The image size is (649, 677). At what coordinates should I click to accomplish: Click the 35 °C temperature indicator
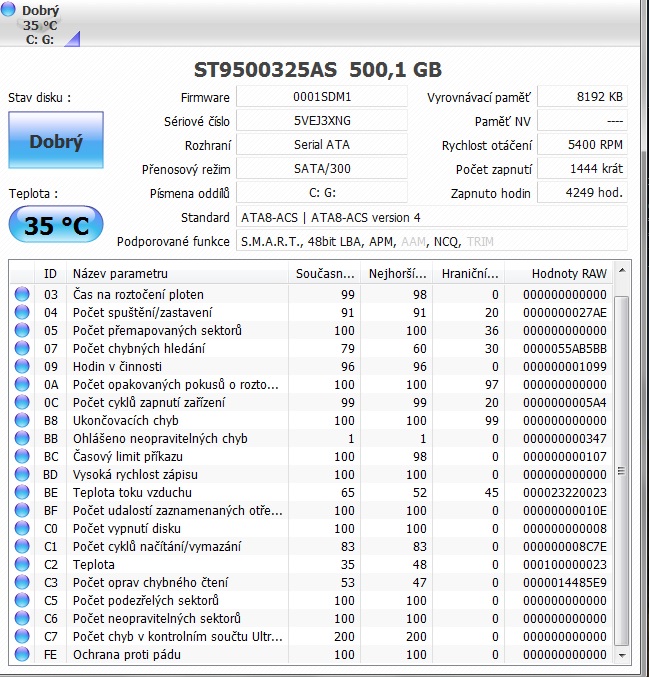click(x=56, y=225)
